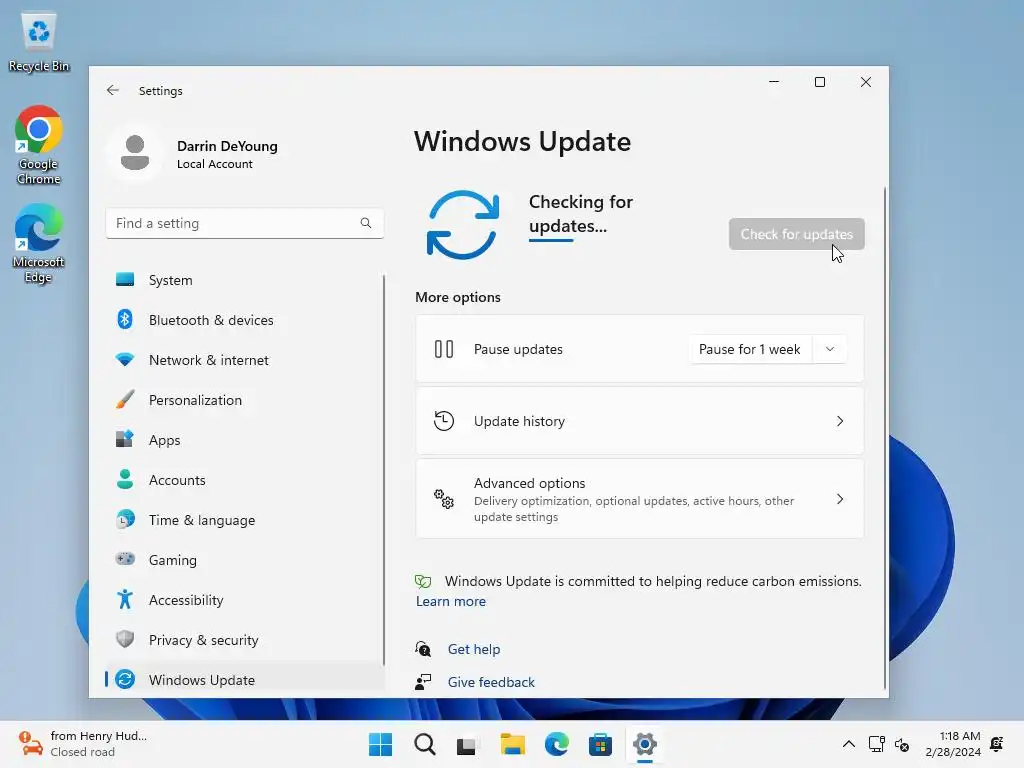Click the Find a setting search box
Viewport: 1024px width, 768px height.
click(x=245, y=223)
